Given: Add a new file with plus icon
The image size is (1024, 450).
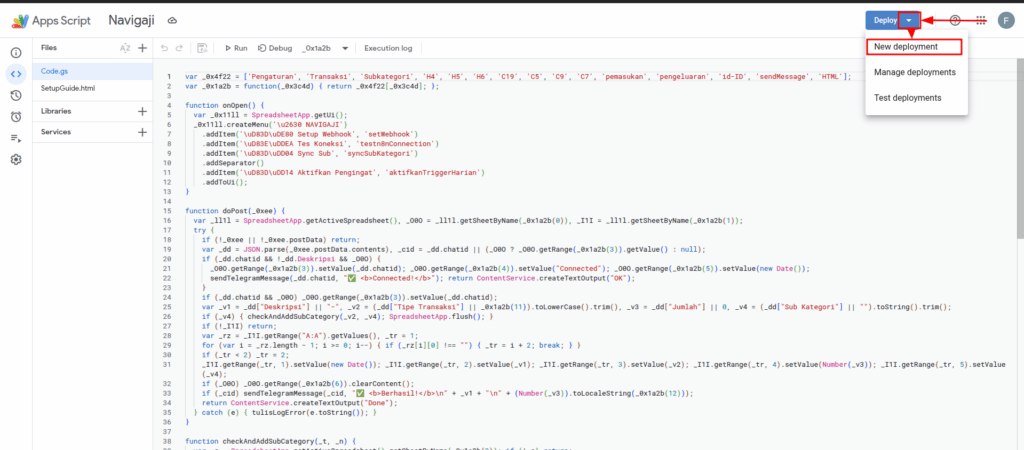Looking at the screenshot, I should [142, 48].
